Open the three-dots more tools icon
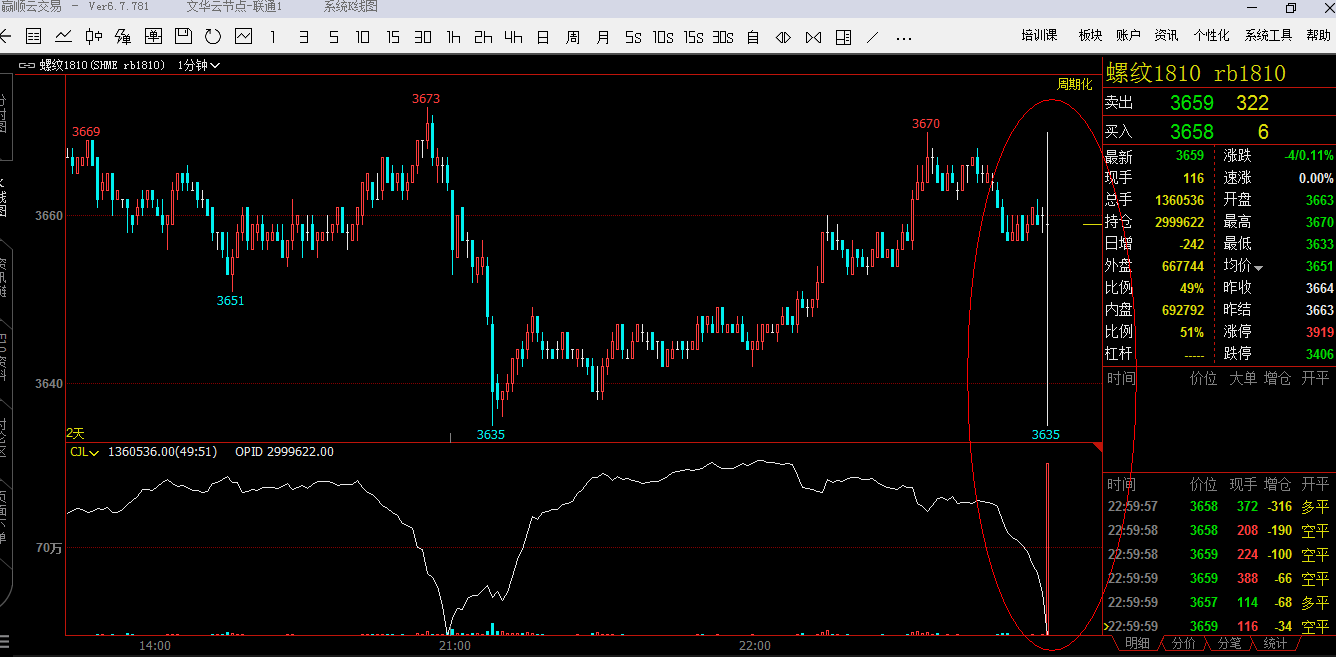The image size is (1336, 657). 904,38
